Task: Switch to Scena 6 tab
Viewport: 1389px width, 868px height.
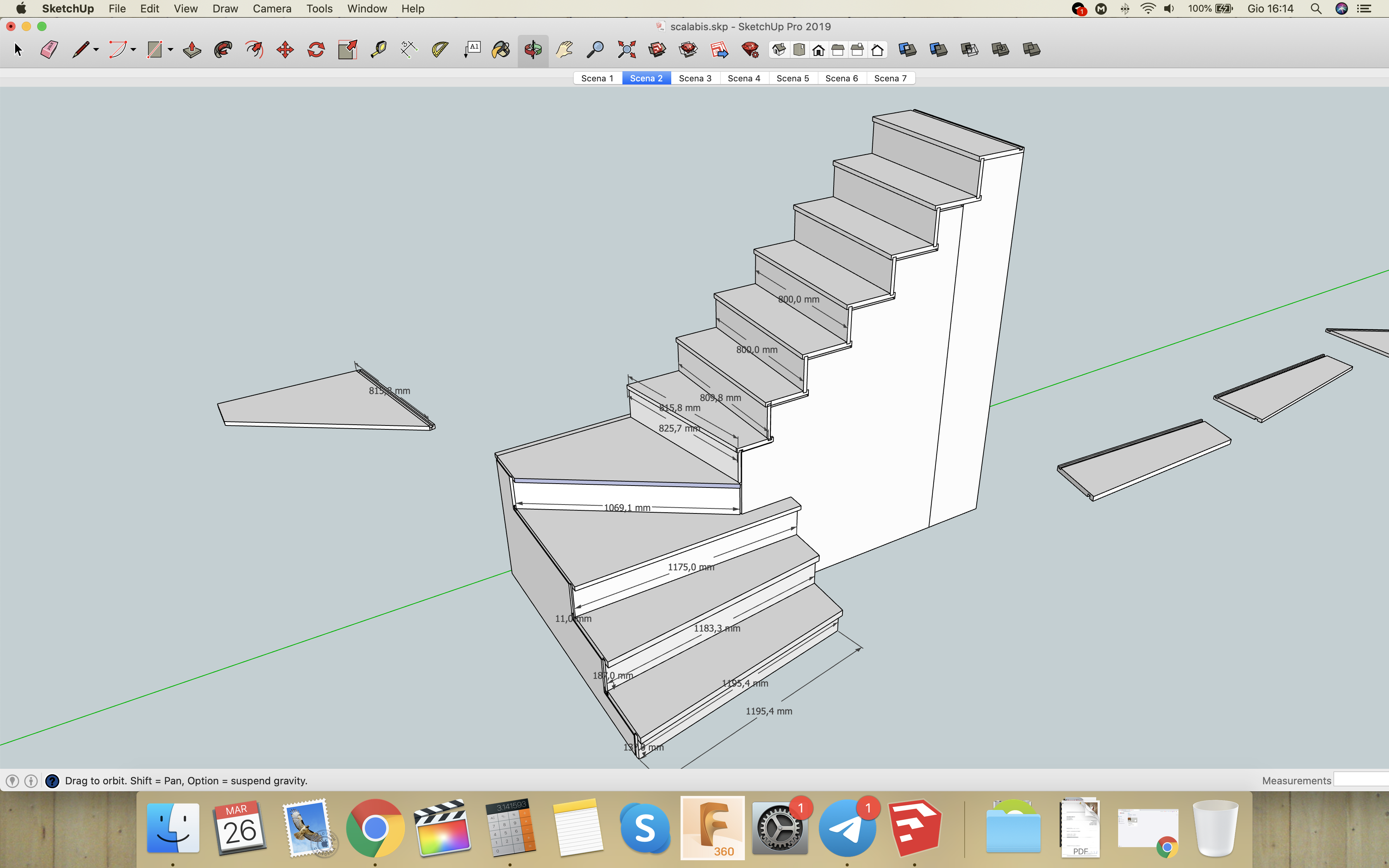Action: coord(841,78)
